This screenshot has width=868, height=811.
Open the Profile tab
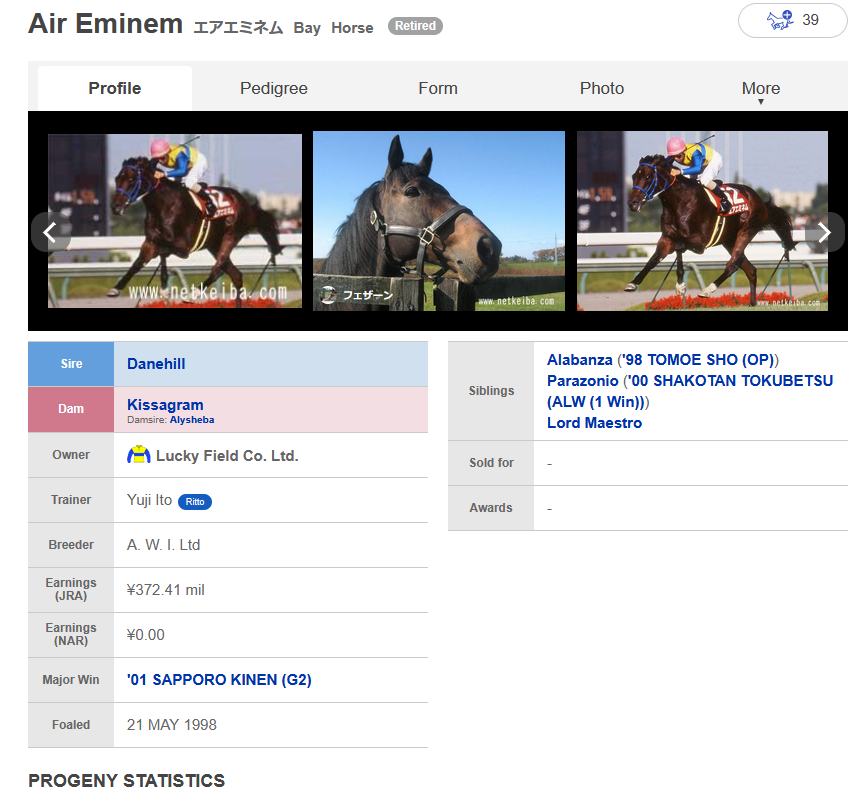(x=115, y=89)
